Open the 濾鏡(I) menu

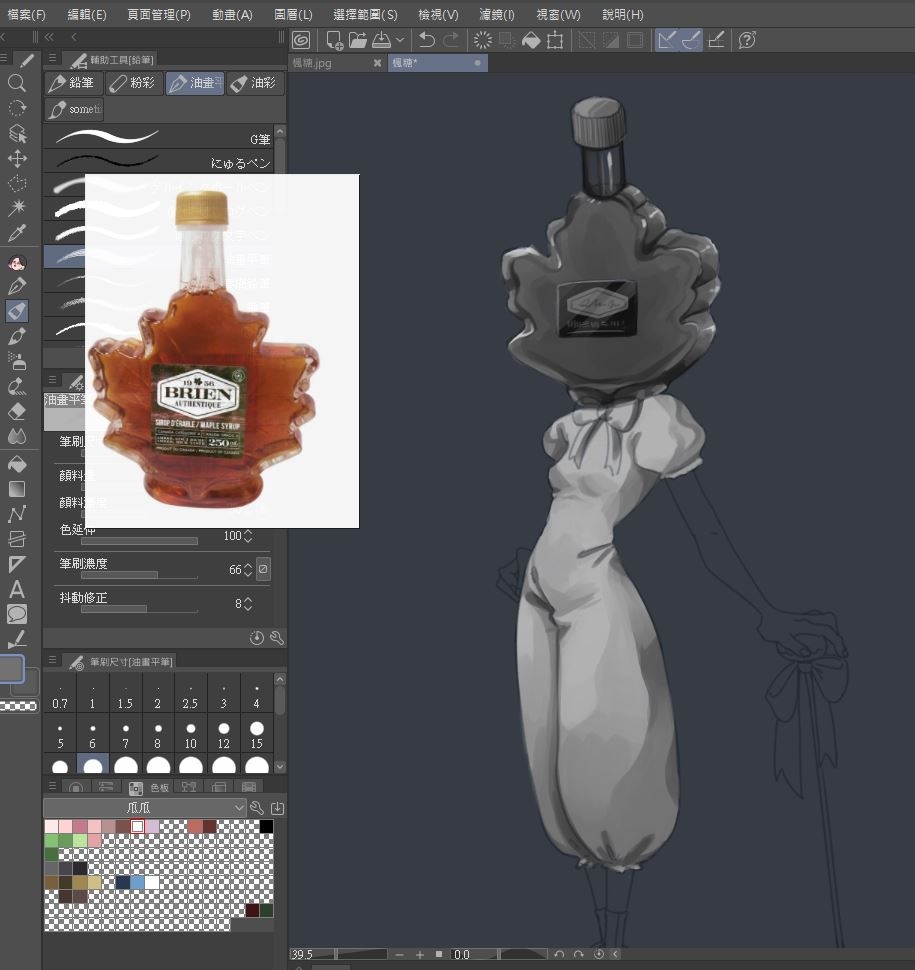point(497,14)
